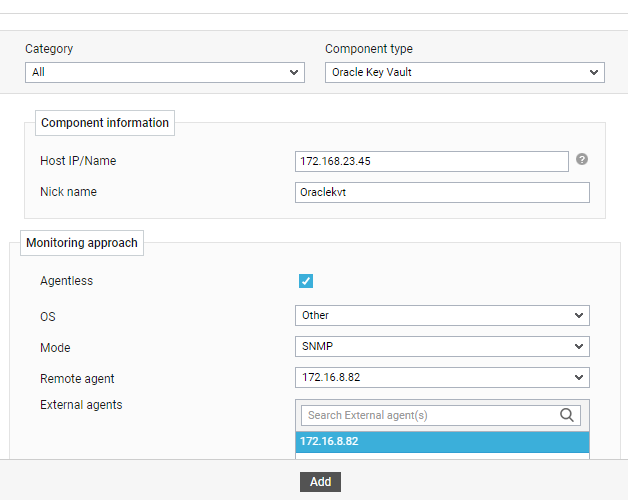This screenshot has width=628, height=500.
Task: Click the Host IP/Name text field
Action: (432, 161)
